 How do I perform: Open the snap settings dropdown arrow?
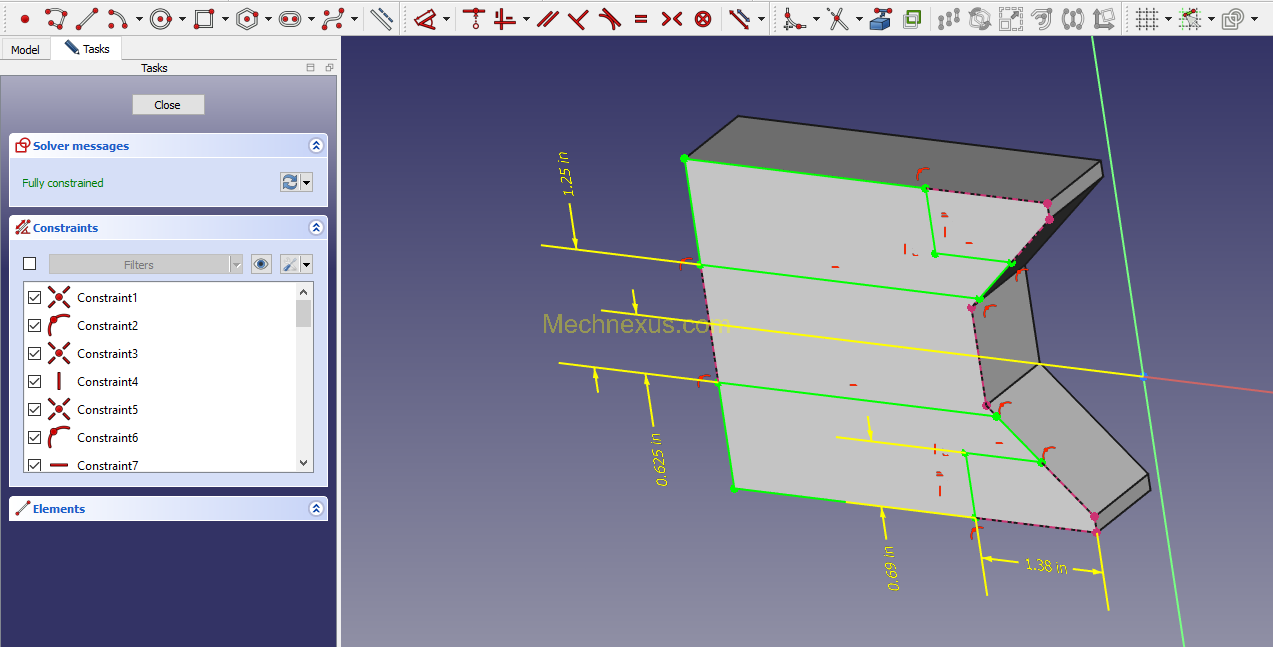coord(1211,19)
